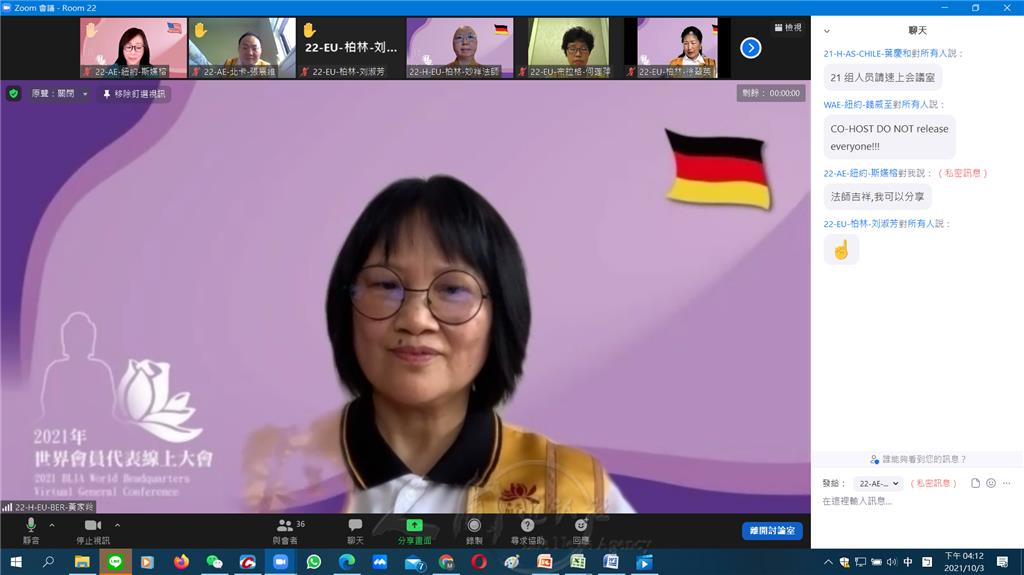Open Excel from taskbar

pyautogui.click(x=578, y=562)
